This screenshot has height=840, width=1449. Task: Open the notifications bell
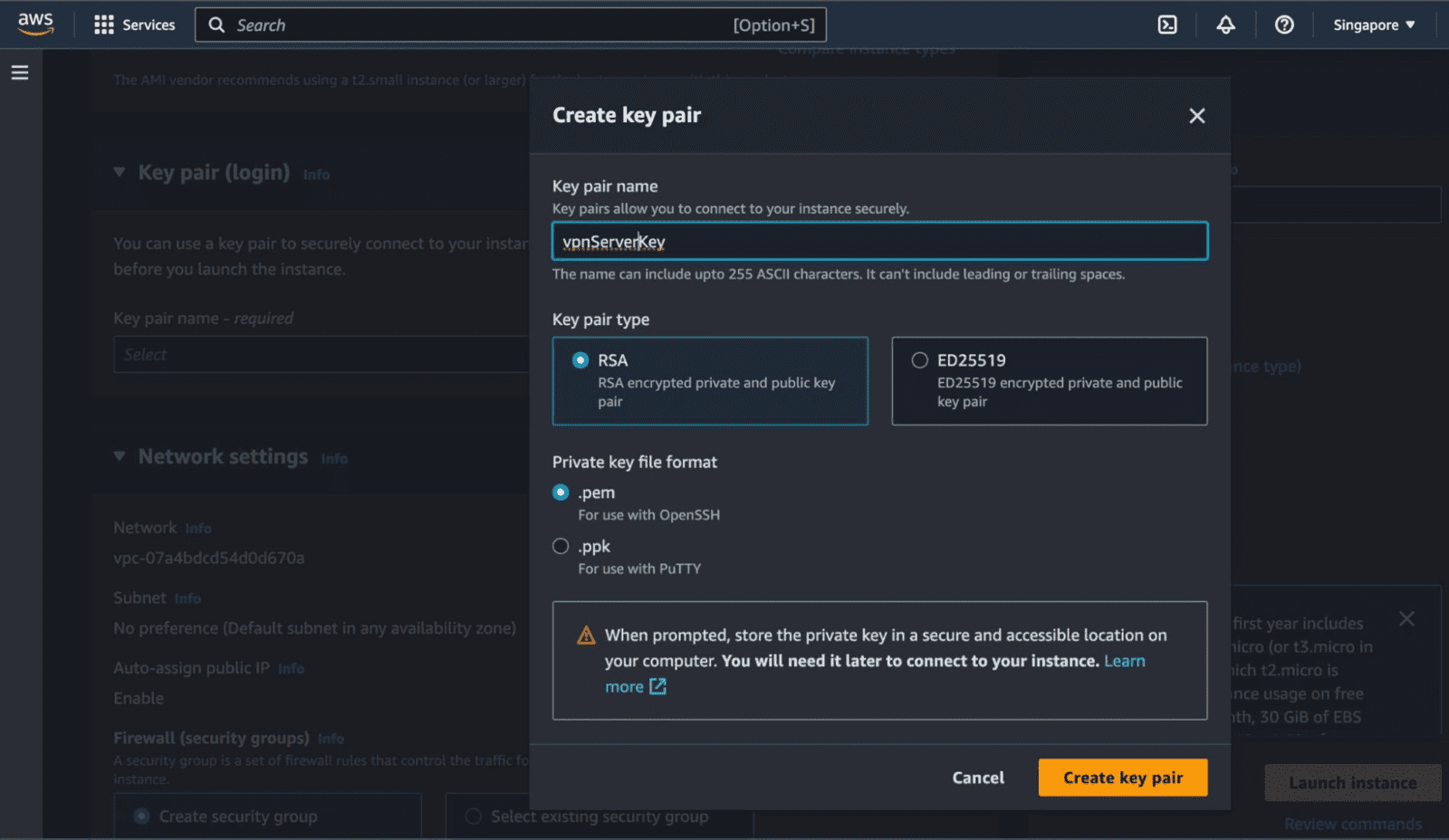[1225, 24]
